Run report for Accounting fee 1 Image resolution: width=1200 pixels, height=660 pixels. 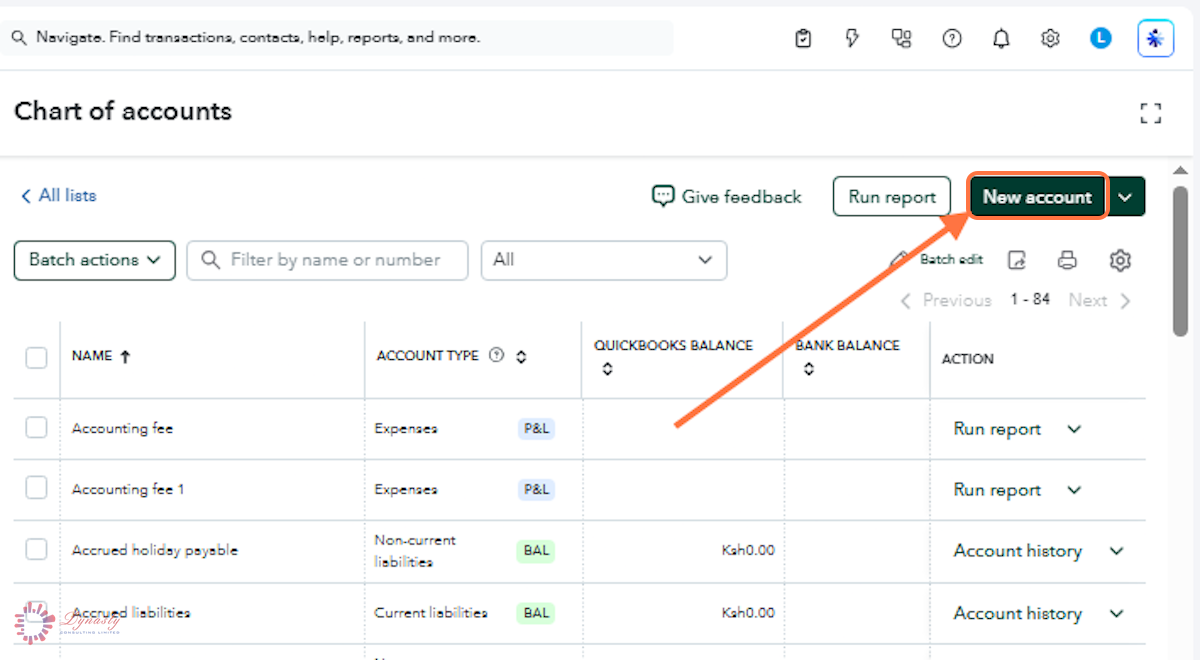pyautogui.click(x=997, y=490)
